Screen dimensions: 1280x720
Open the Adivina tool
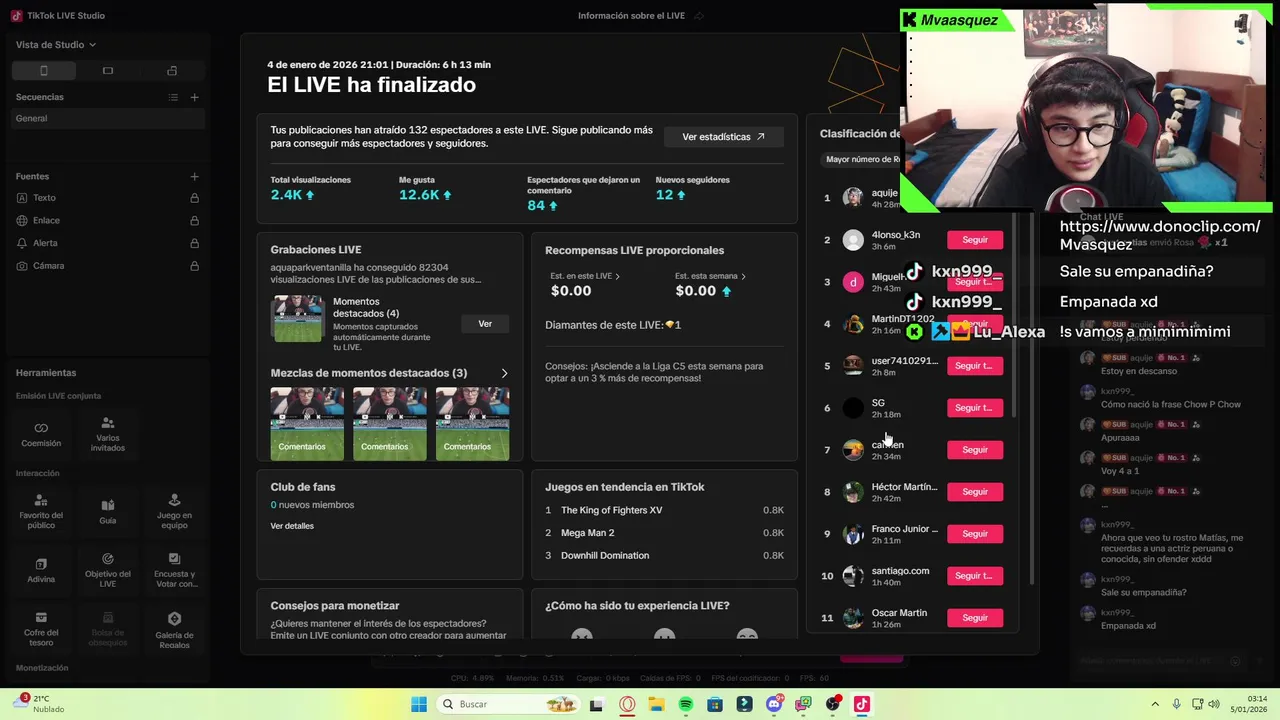click(x=41, y=571)
